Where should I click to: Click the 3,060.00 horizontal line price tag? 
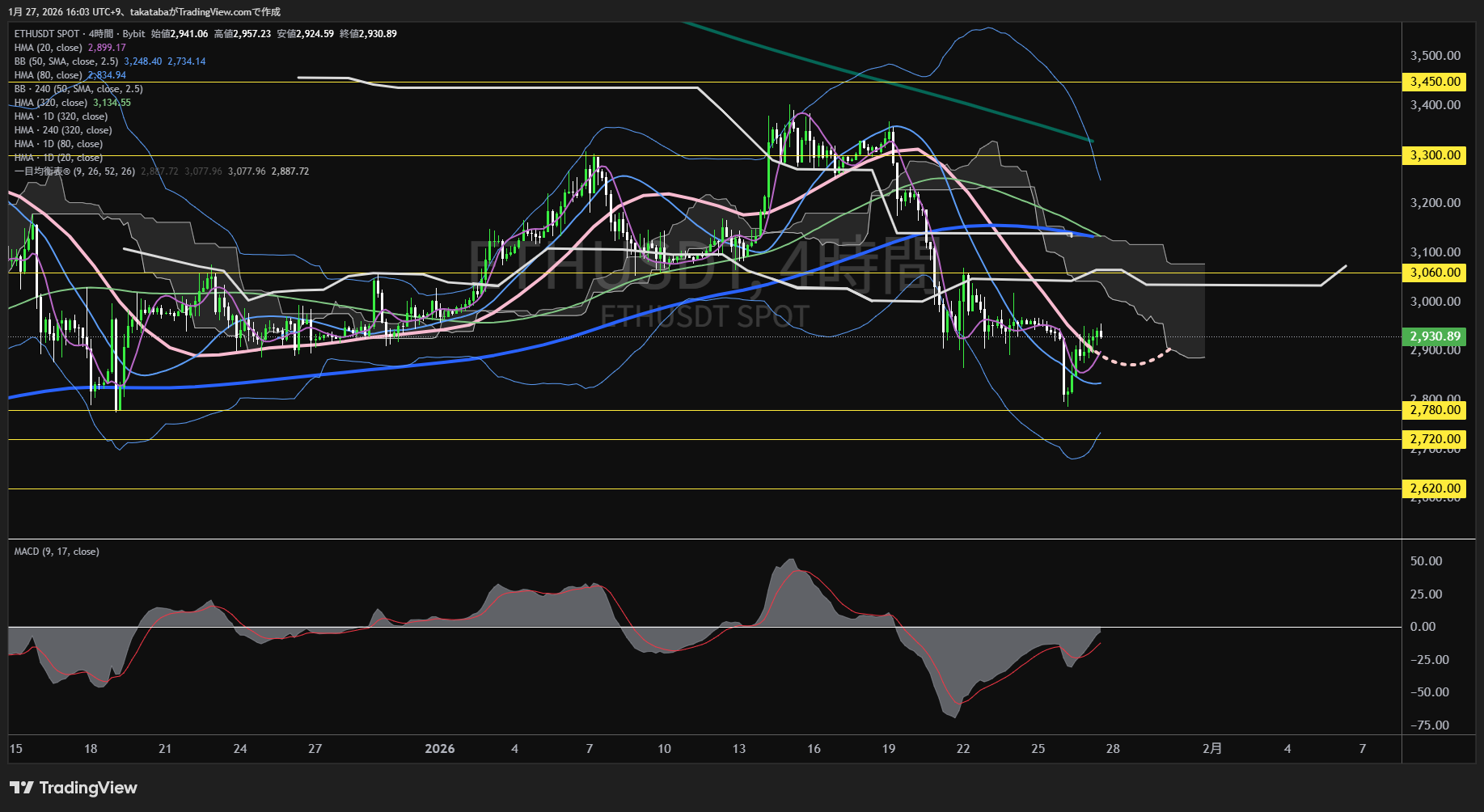(x=1435, y=273)
